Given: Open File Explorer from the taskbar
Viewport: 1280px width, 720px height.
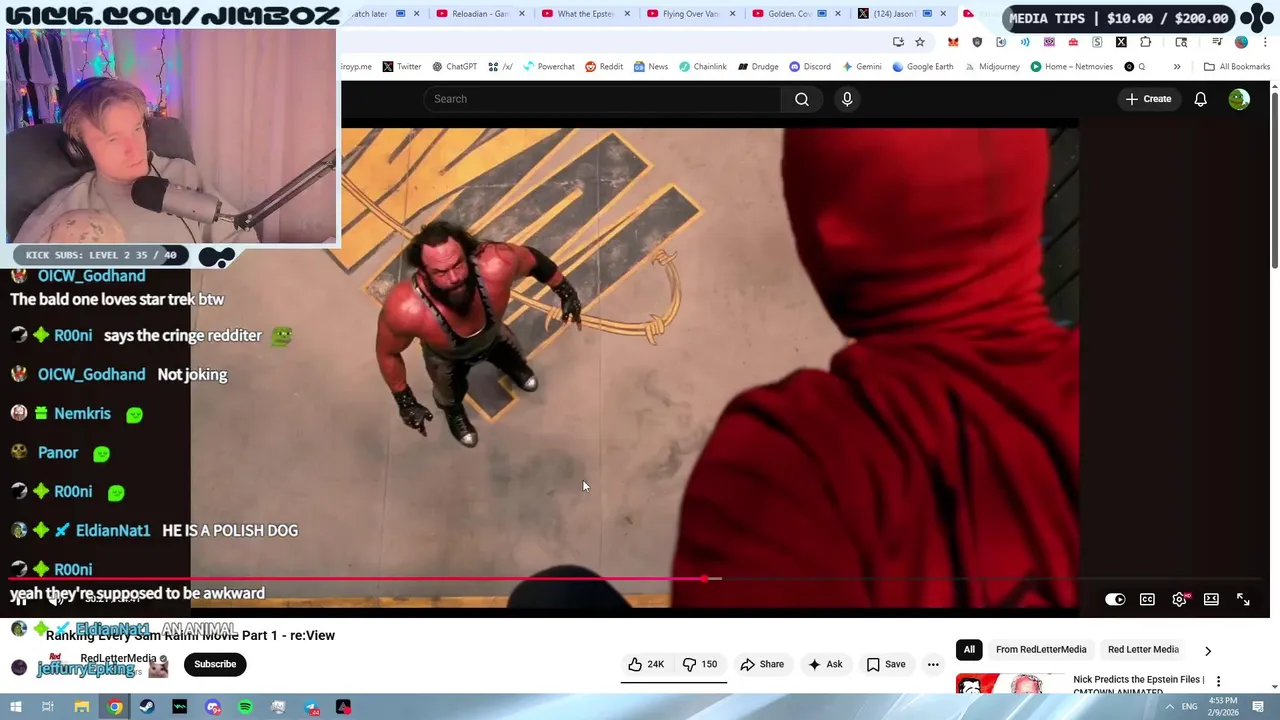Looking at the screenshot, I should (82, 707).
